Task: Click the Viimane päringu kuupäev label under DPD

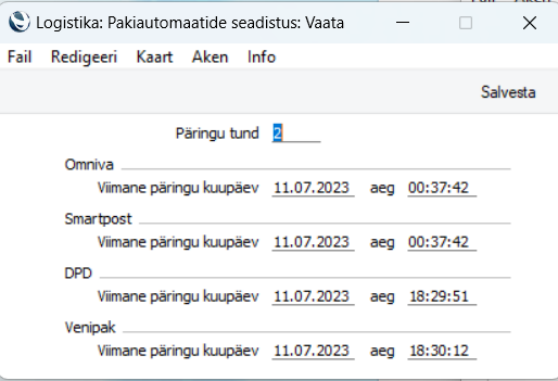Action: pos(178,297)
